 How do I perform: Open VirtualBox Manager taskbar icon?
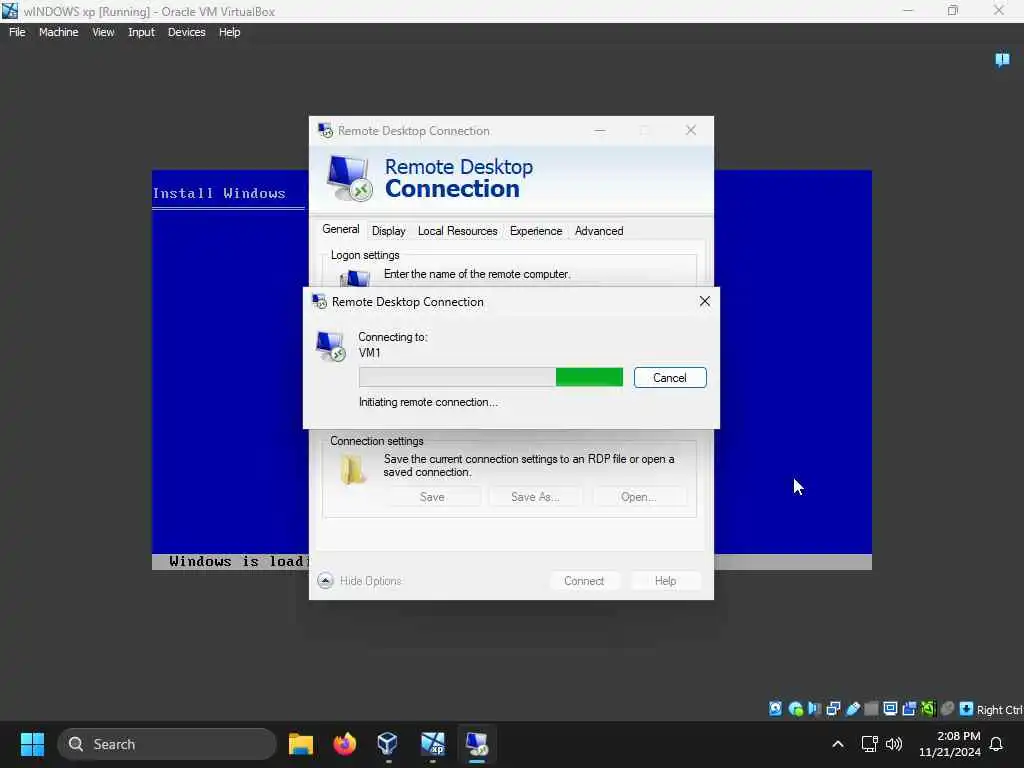[x=388, y=744]
